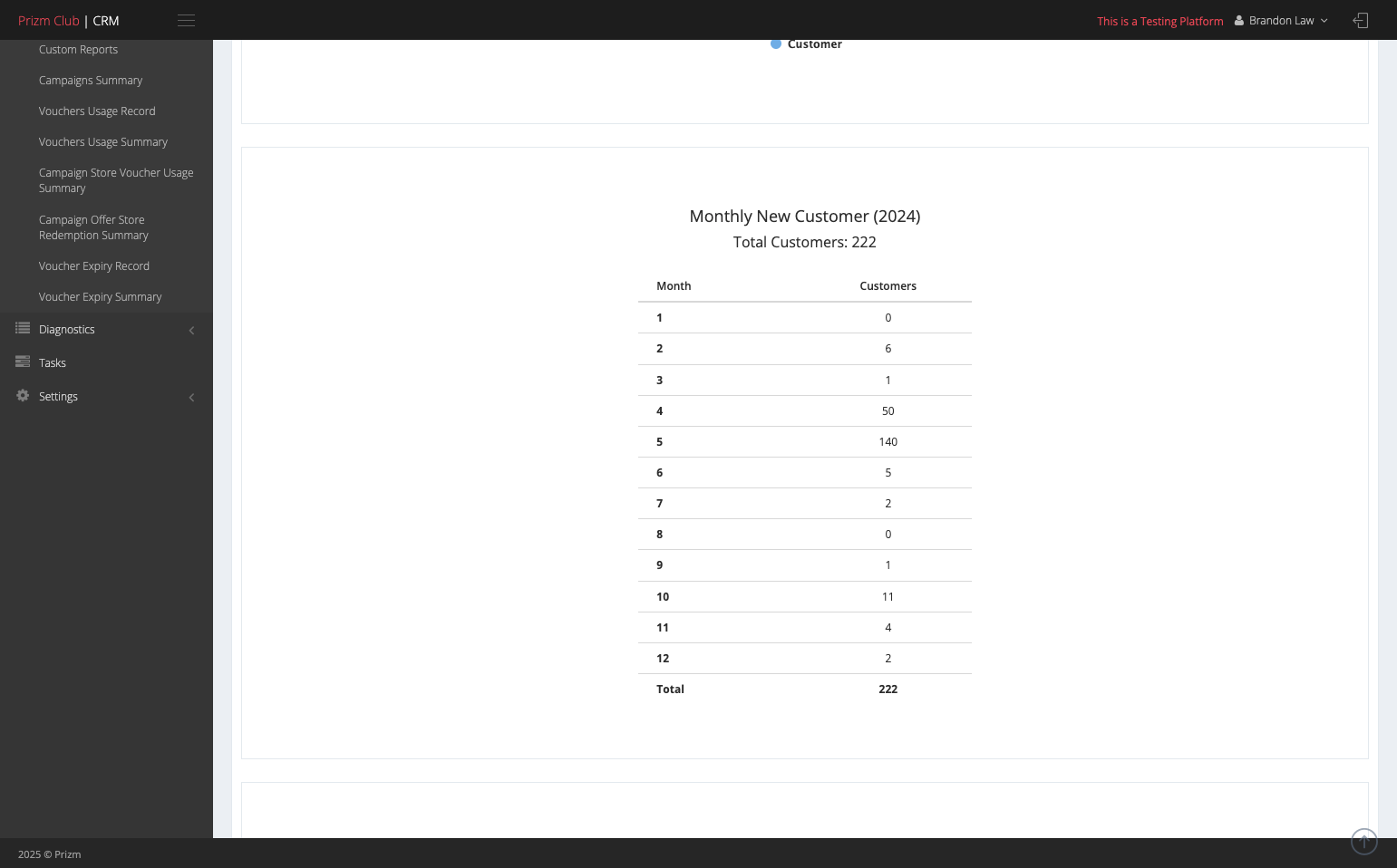Open Custom Reports in the sidebar
This screenshot has height=868, width=1397.
pos(78,50)
